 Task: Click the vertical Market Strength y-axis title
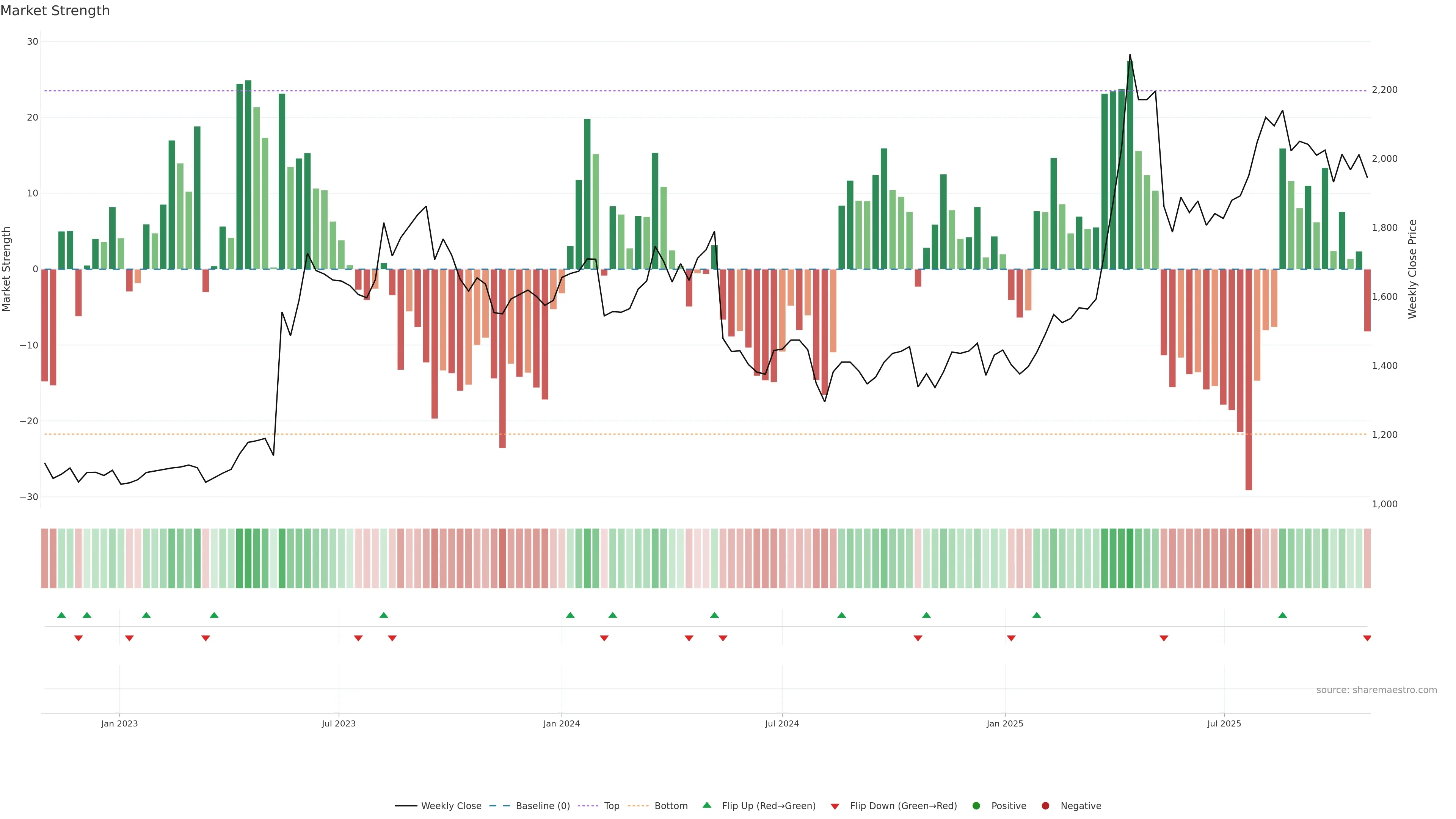(7, 269)
